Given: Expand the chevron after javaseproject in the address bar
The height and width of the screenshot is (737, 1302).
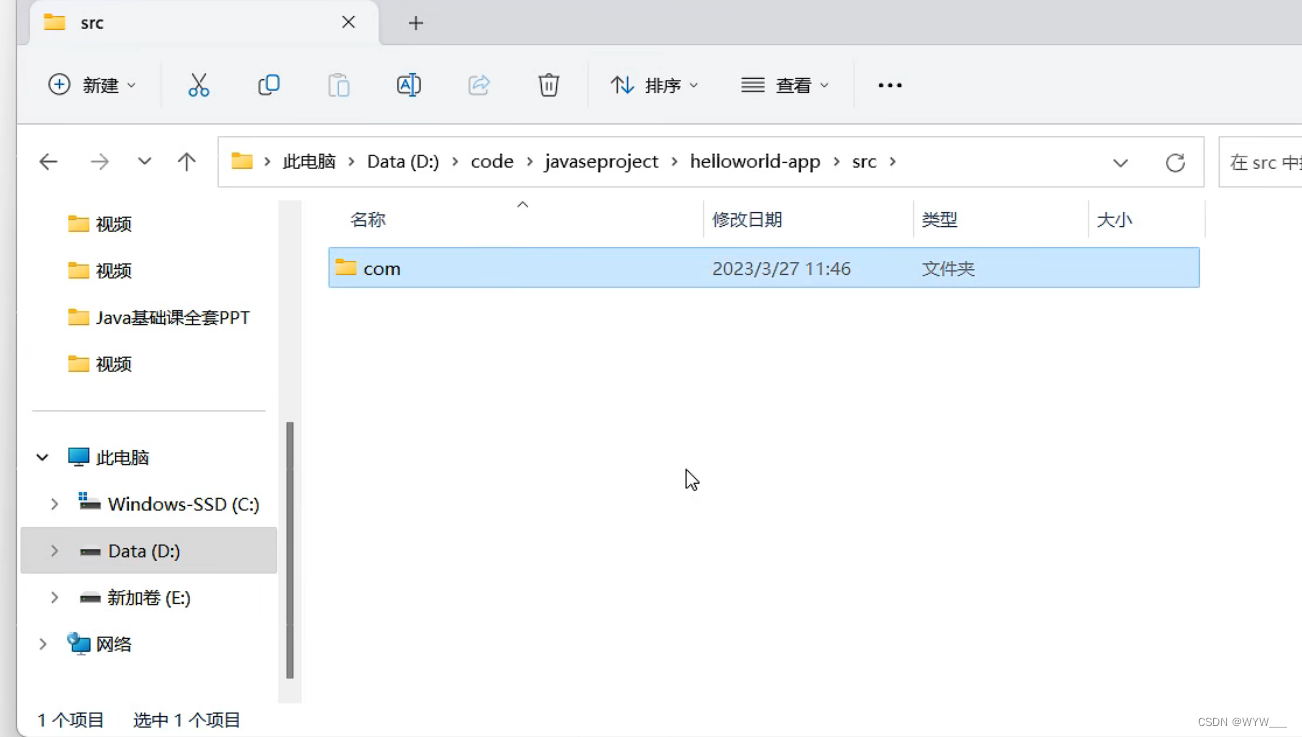Looking at the screenshot, I should 674,161.
